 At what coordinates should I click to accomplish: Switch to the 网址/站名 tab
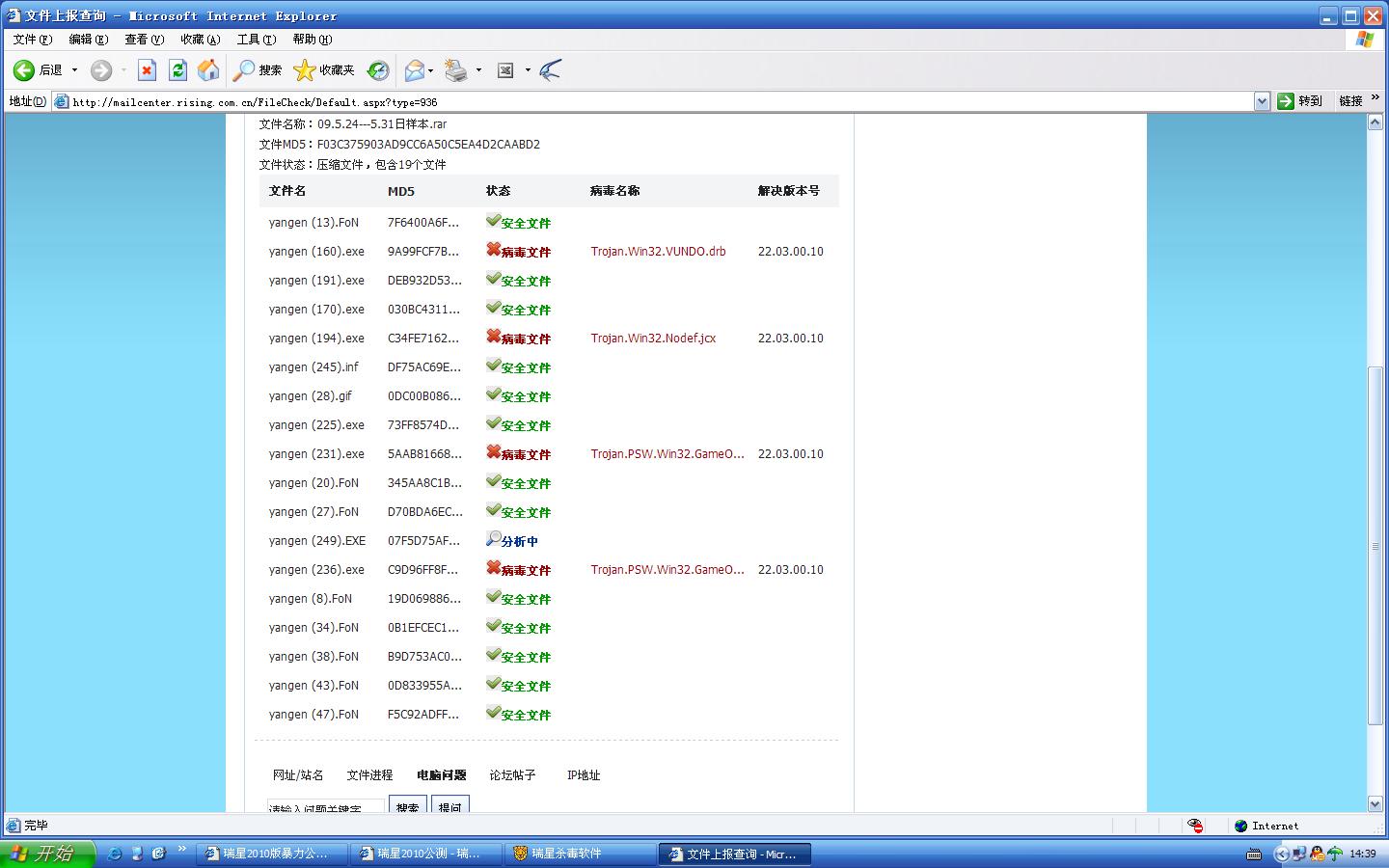[x=298, y=775]
